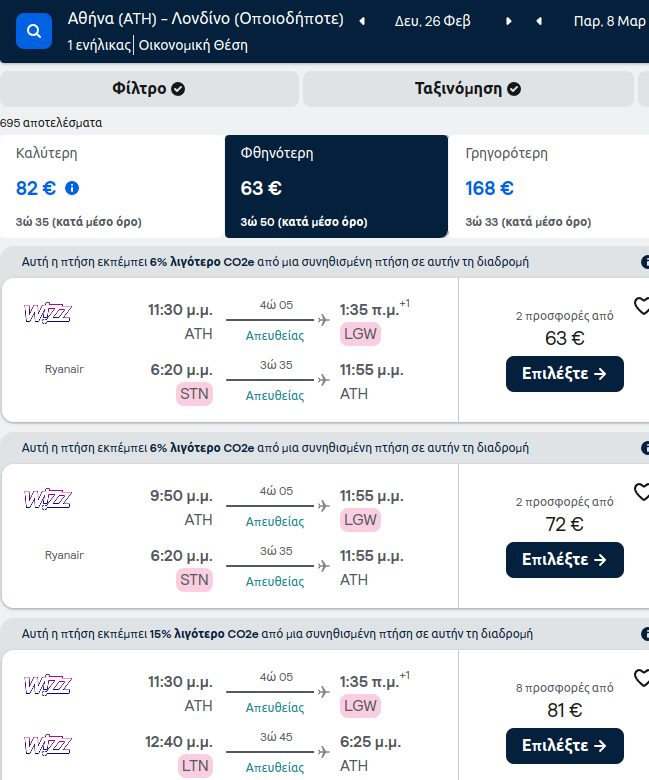Open the Φίλτρο filter panel

[x=149, y=89]
